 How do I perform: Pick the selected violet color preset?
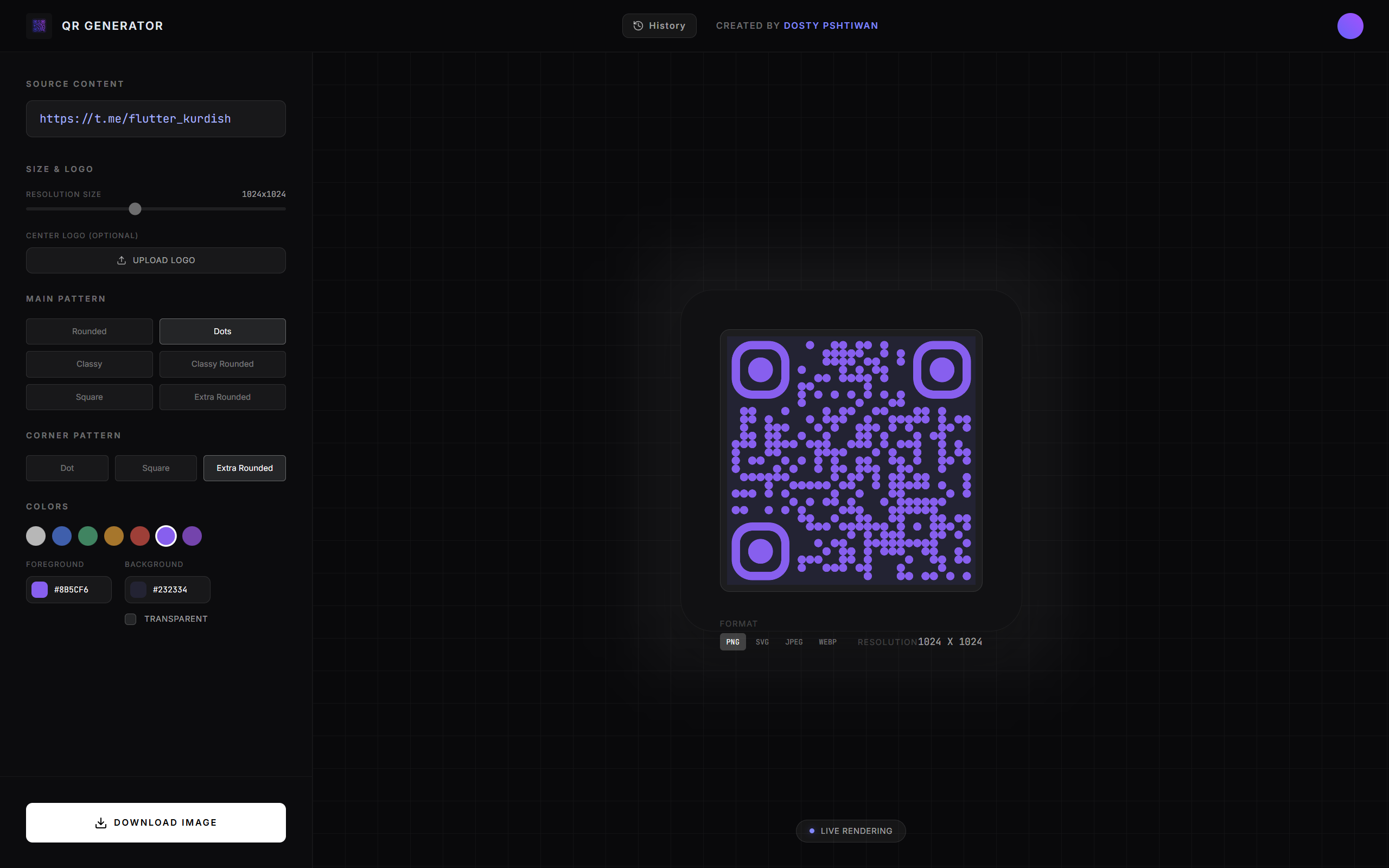click(x=166, y=535)
